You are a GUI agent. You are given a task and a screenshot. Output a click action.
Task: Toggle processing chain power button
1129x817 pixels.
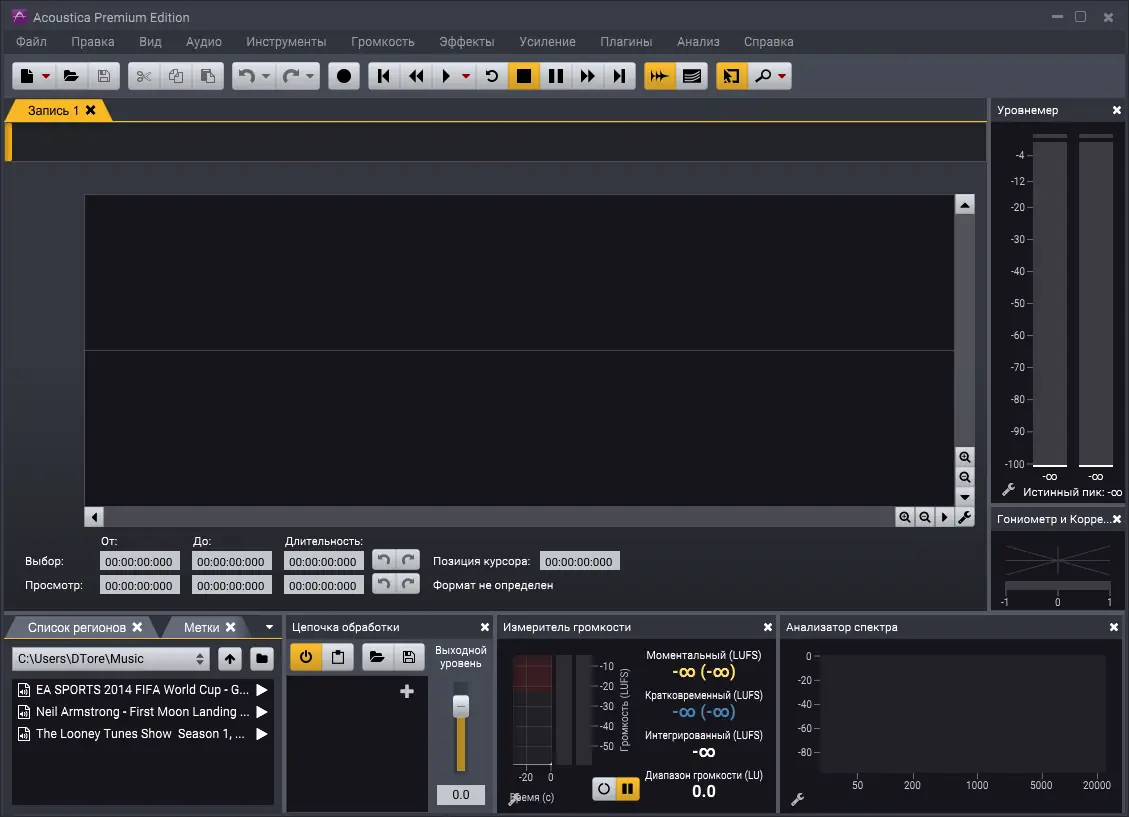[x=306, y=656]
